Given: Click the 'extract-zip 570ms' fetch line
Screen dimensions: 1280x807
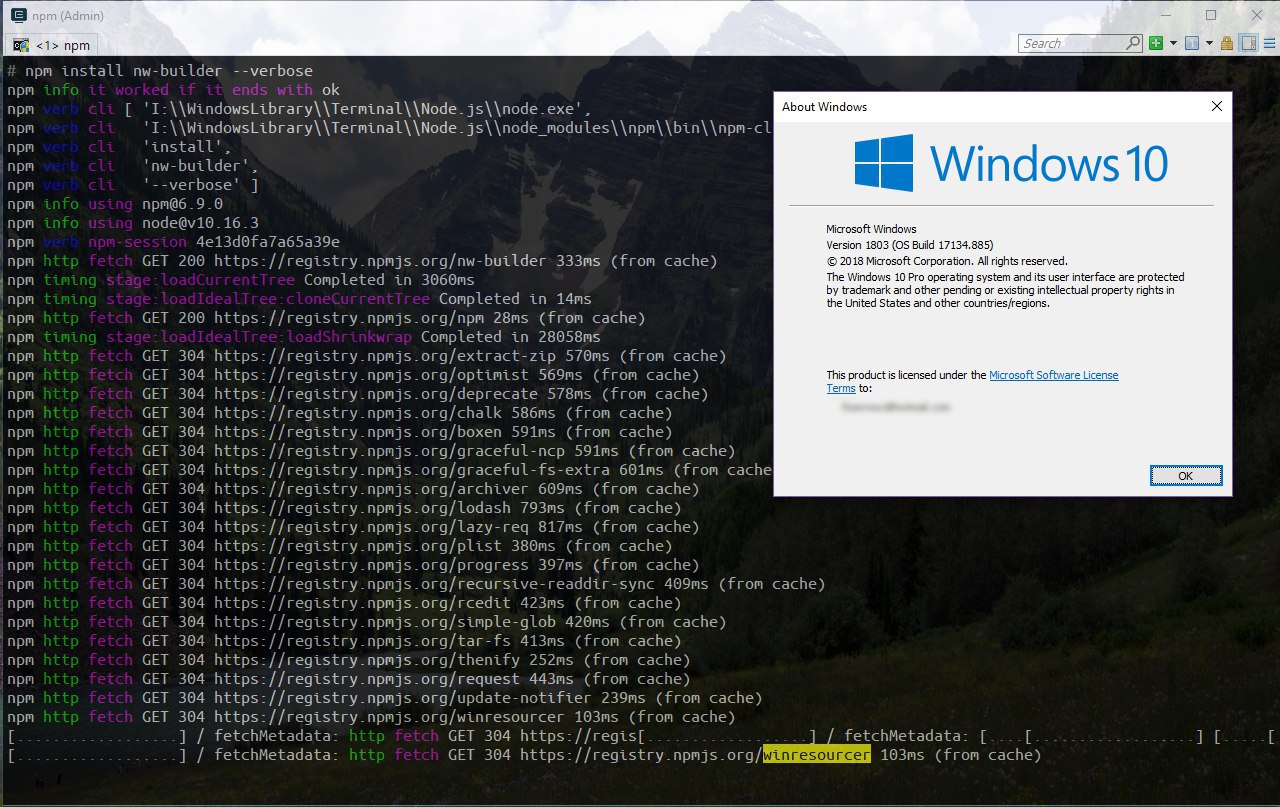Looking at the screenshot, I should [367, 356].
